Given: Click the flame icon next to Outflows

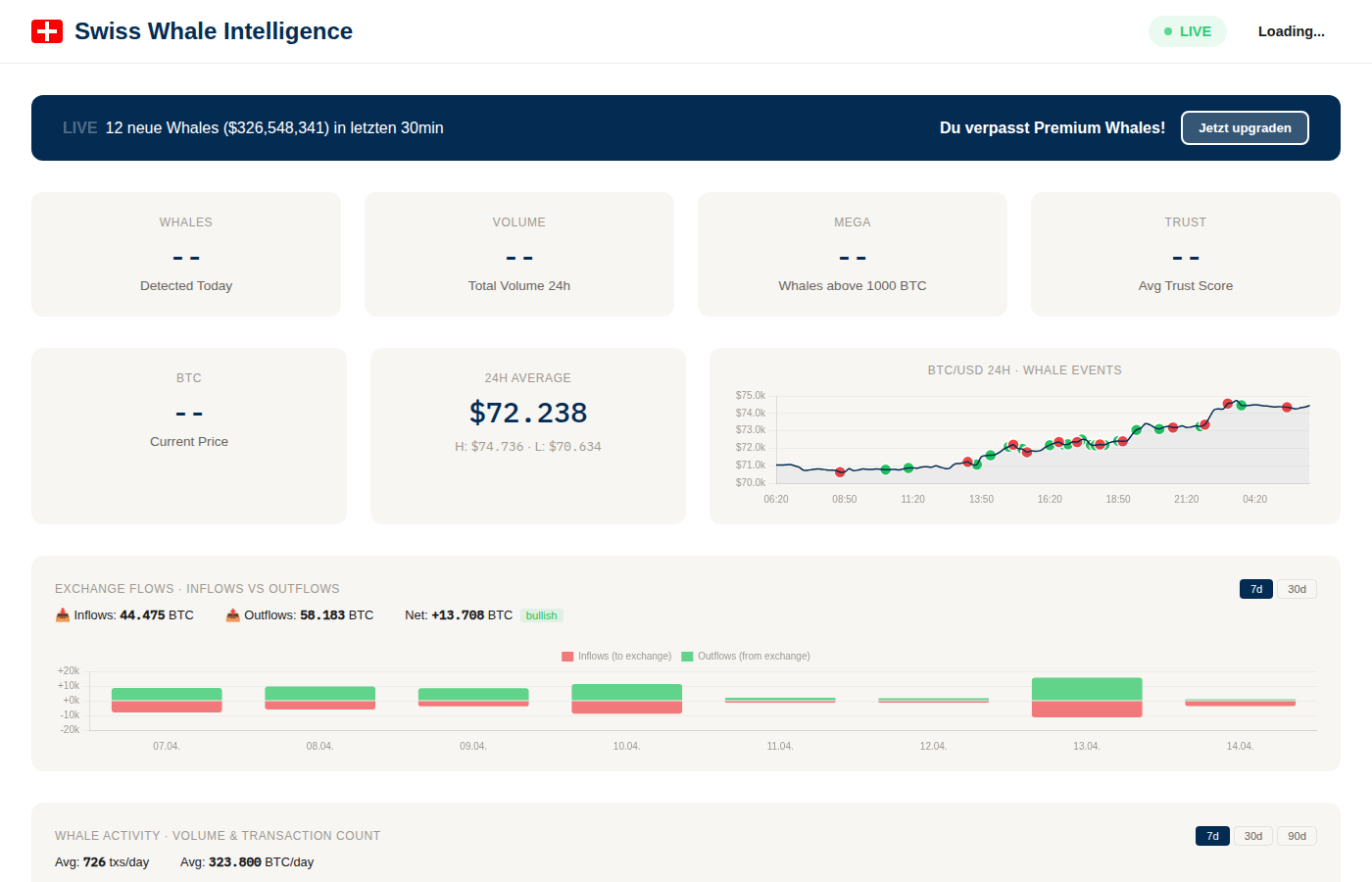Looking at the screenshot, I should 233,614.
